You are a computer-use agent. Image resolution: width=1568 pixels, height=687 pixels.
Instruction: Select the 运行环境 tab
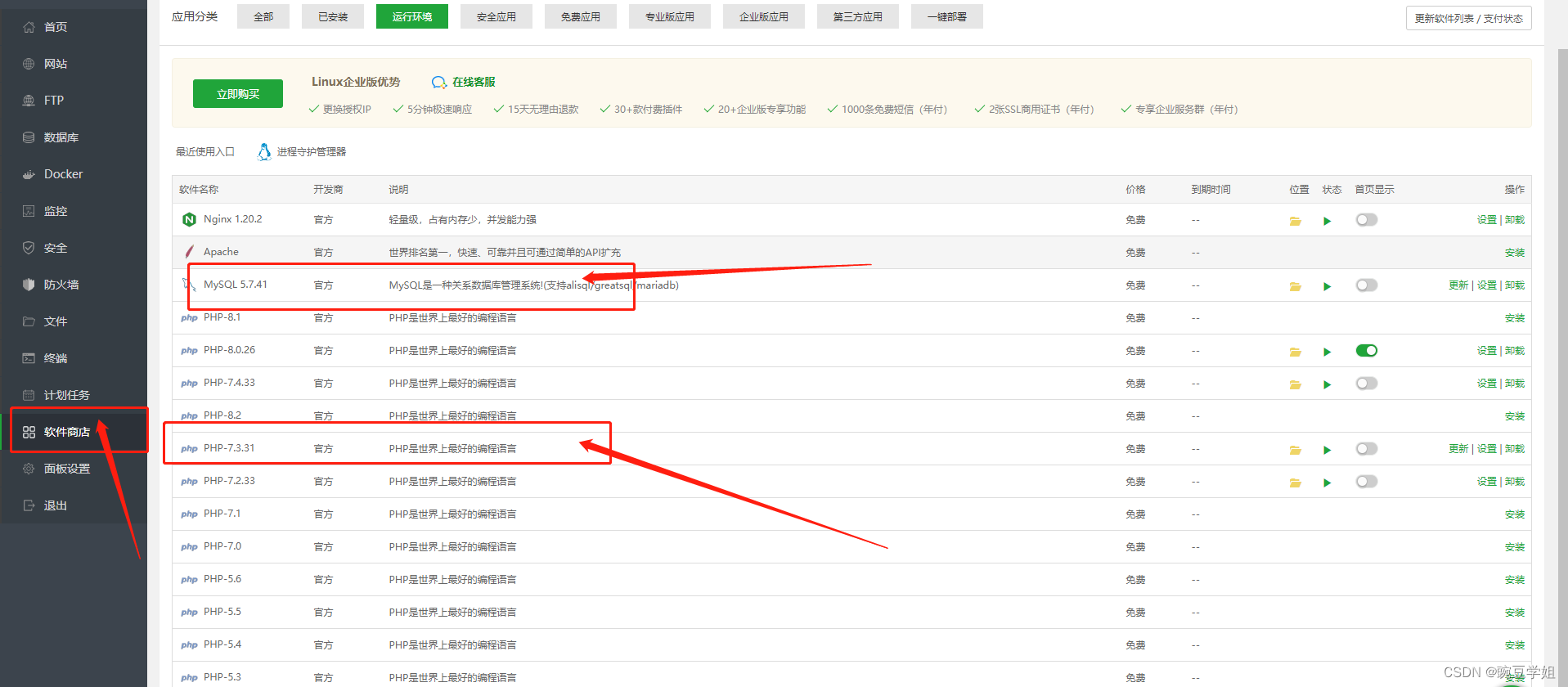pyautogui.click(x=412, y=16)
